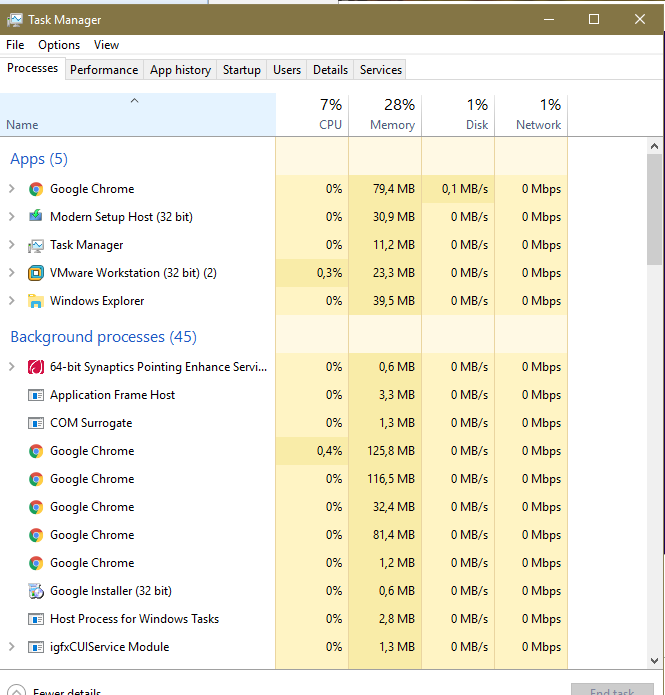Click the Synaptics Pointing Enhance Service icon
Screen dimensions: 665x695
coord(36,367)
